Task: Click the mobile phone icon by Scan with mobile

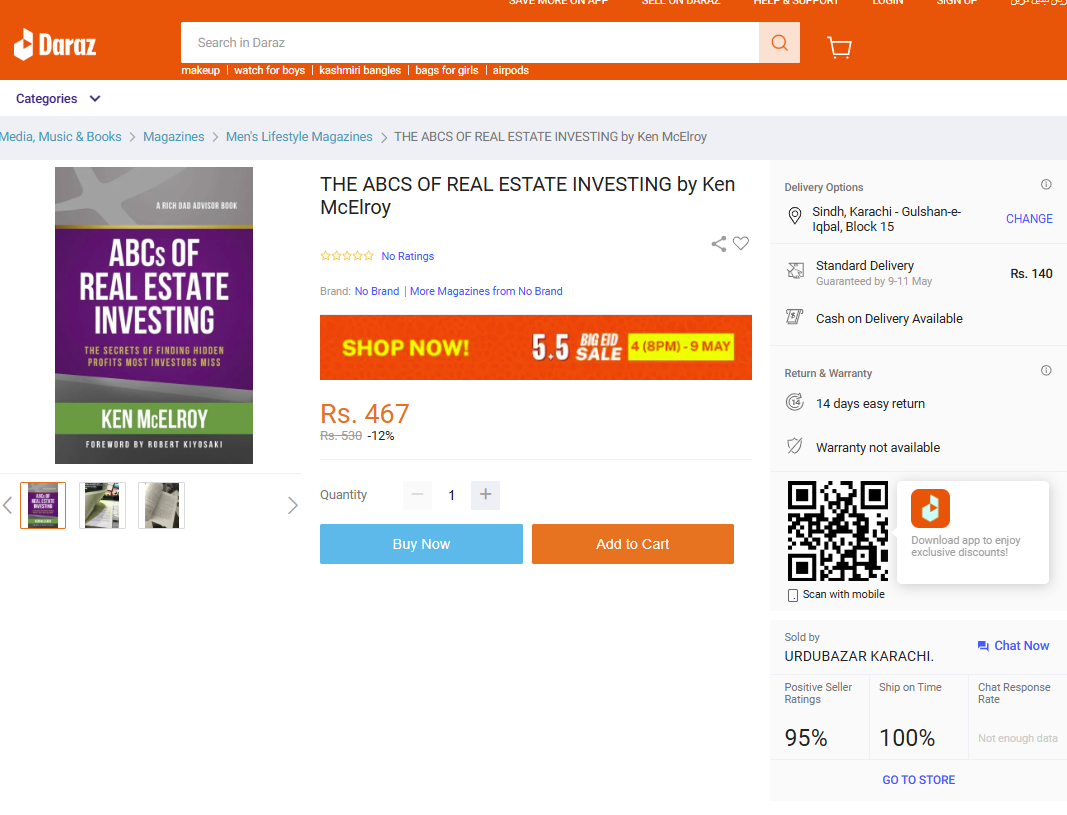Action: coord(793,595)
